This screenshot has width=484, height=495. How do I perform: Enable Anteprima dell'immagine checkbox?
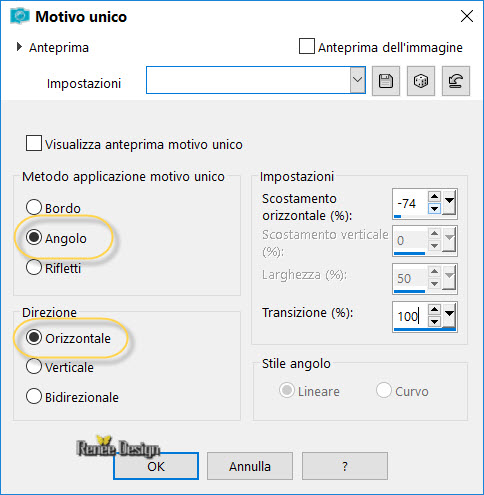[x=306, y=46]
